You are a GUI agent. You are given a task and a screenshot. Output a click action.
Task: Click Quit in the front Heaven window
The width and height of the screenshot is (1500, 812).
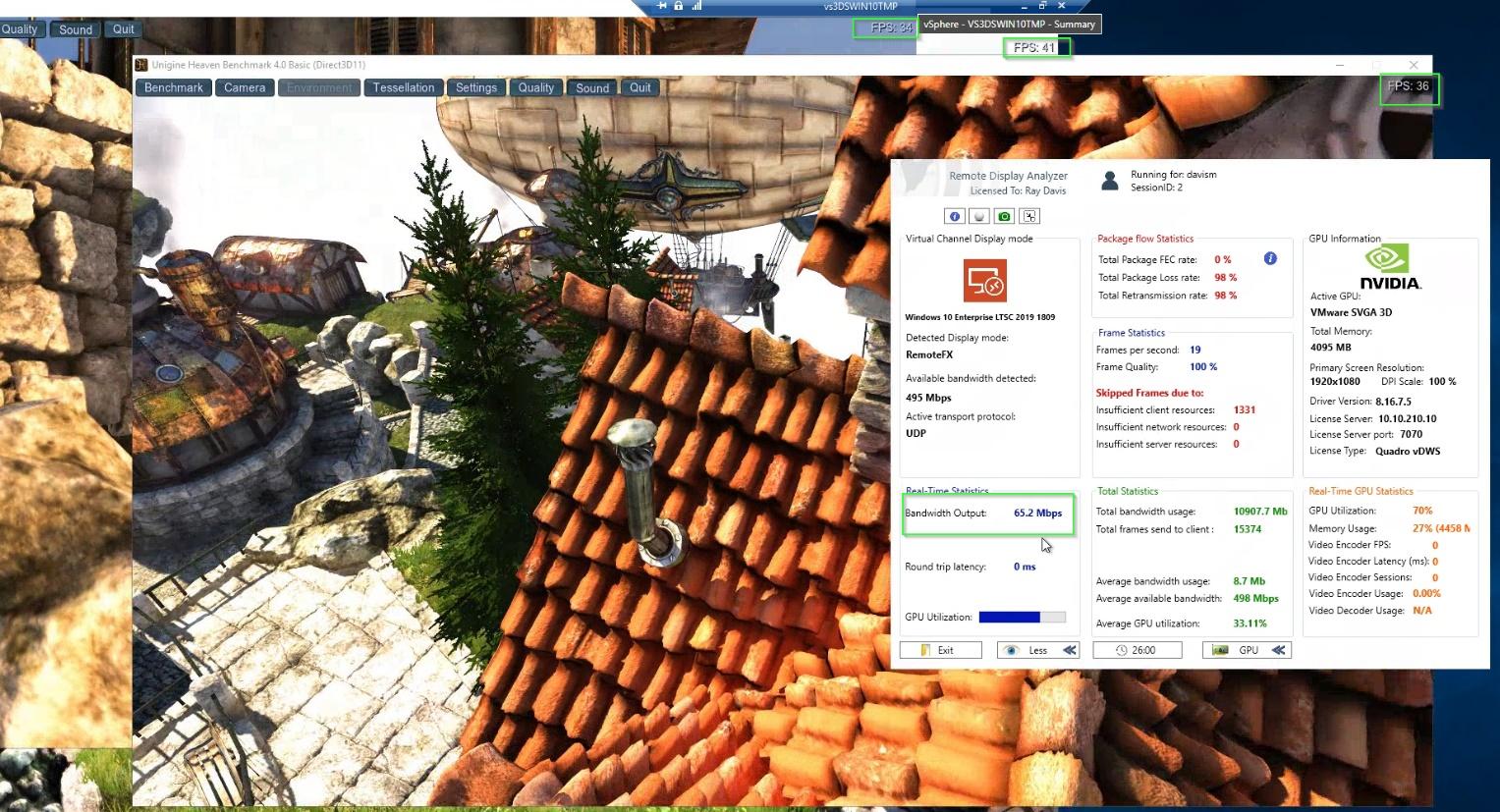pos(640,87)
